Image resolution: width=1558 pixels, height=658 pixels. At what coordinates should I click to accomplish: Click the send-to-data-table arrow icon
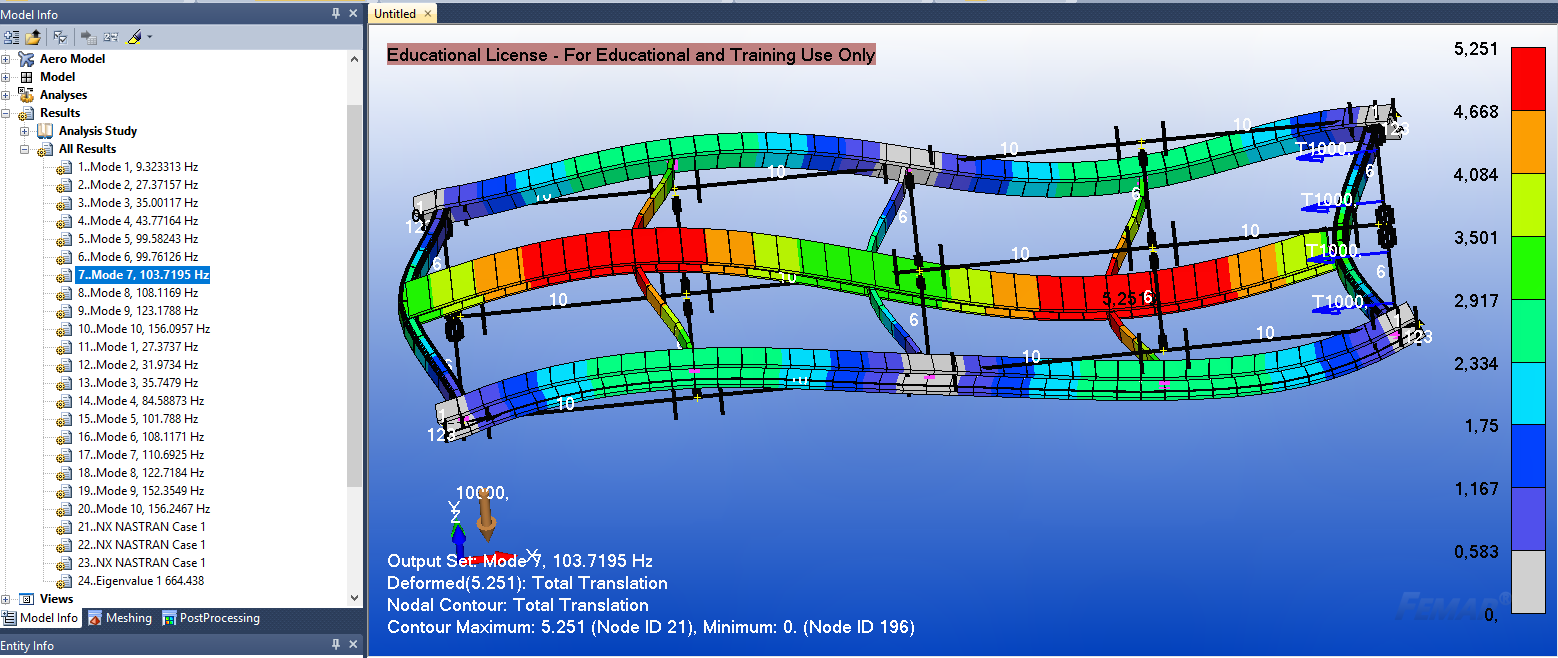[x=89, y=37]
